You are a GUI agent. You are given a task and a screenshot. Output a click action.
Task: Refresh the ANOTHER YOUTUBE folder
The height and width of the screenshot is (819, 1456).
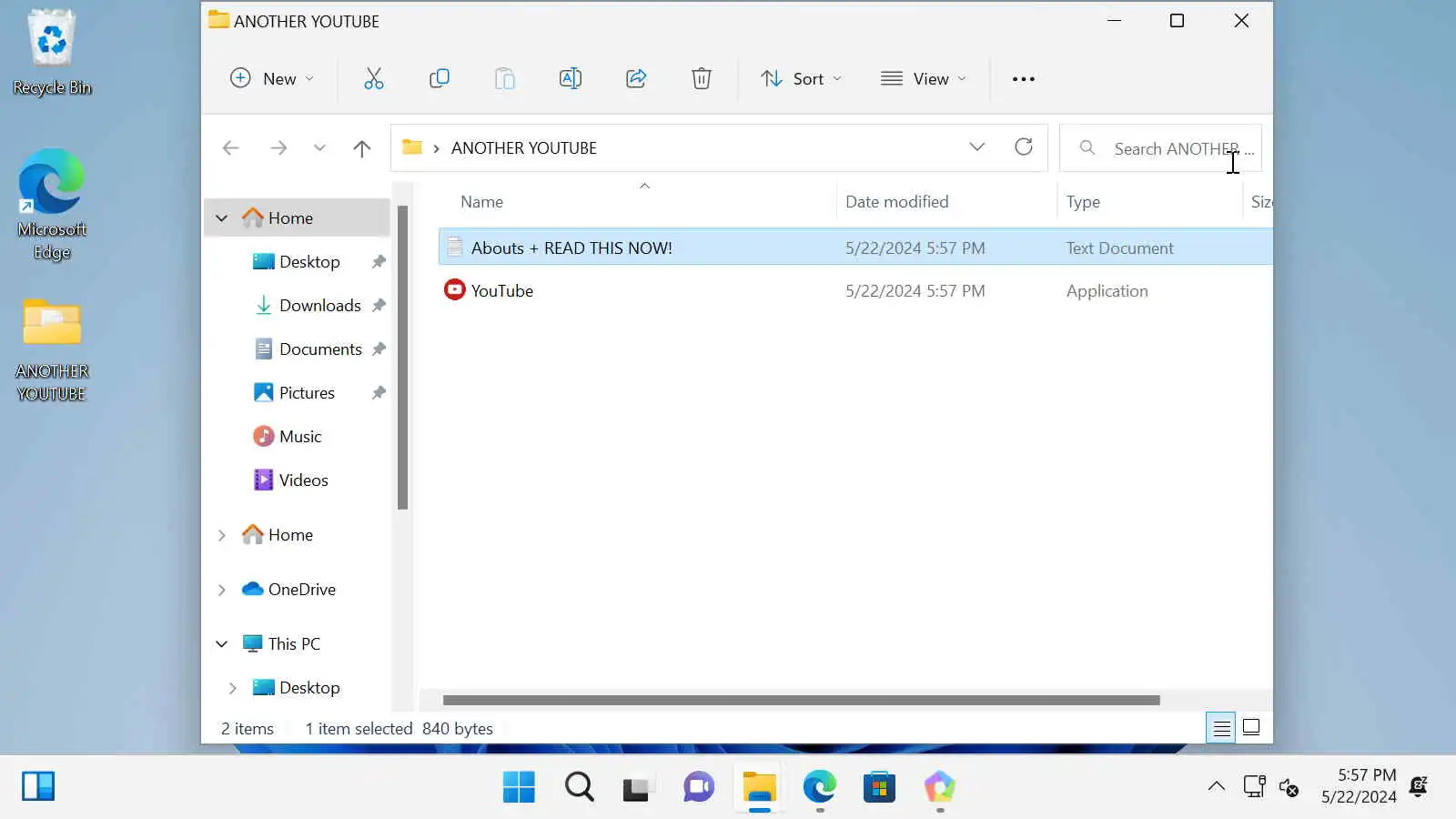tap(1024, 147)
